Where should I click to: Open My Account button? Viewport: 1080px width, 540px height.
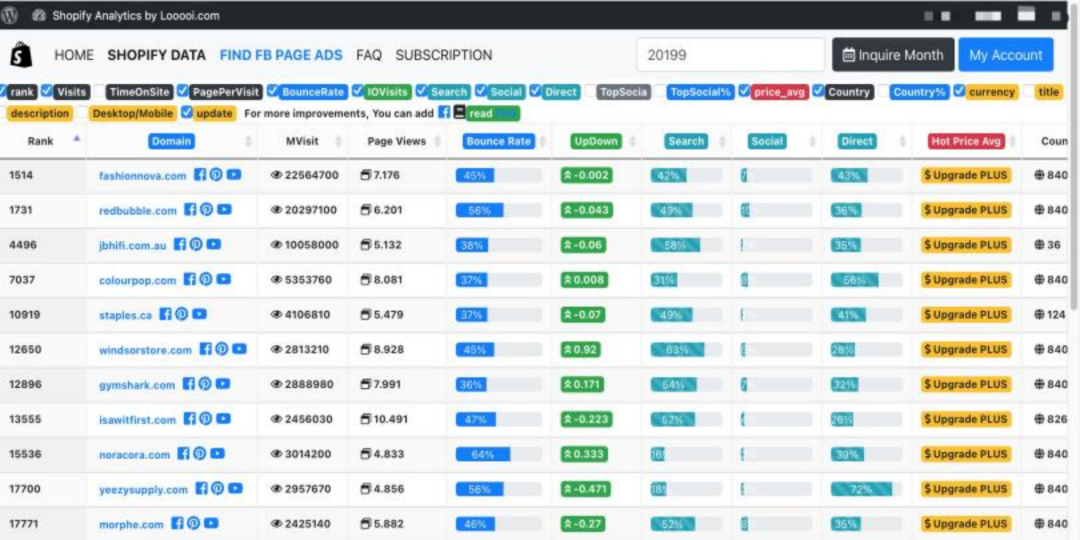(1006, 55)
